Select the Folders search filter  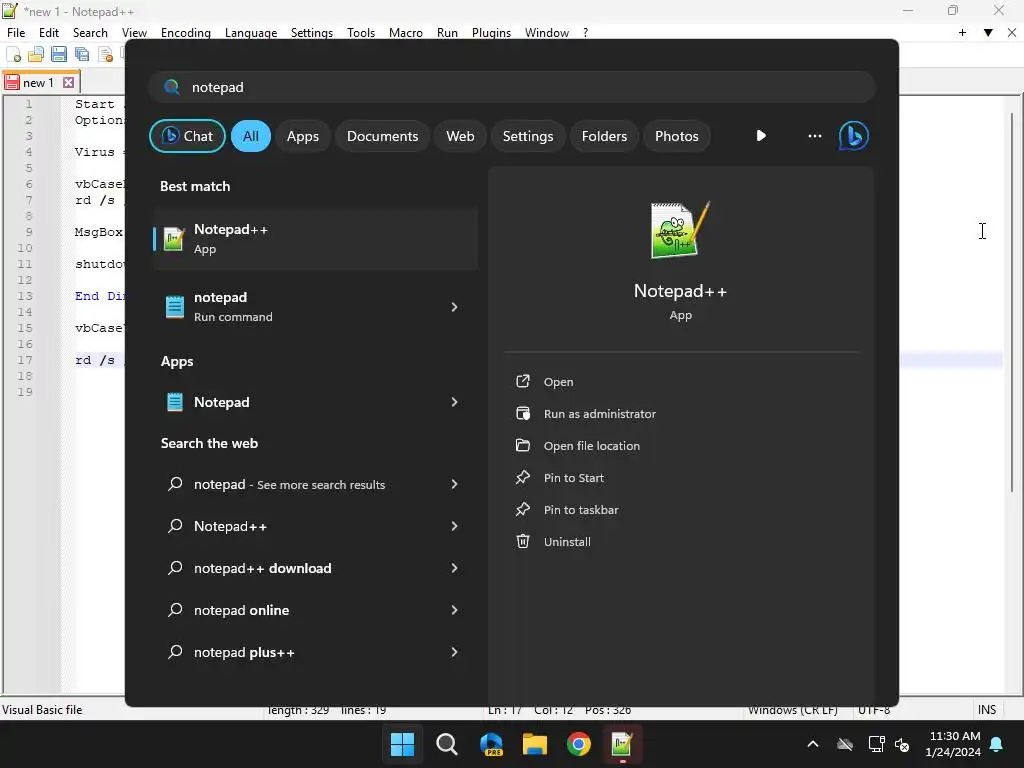(604, 136)
